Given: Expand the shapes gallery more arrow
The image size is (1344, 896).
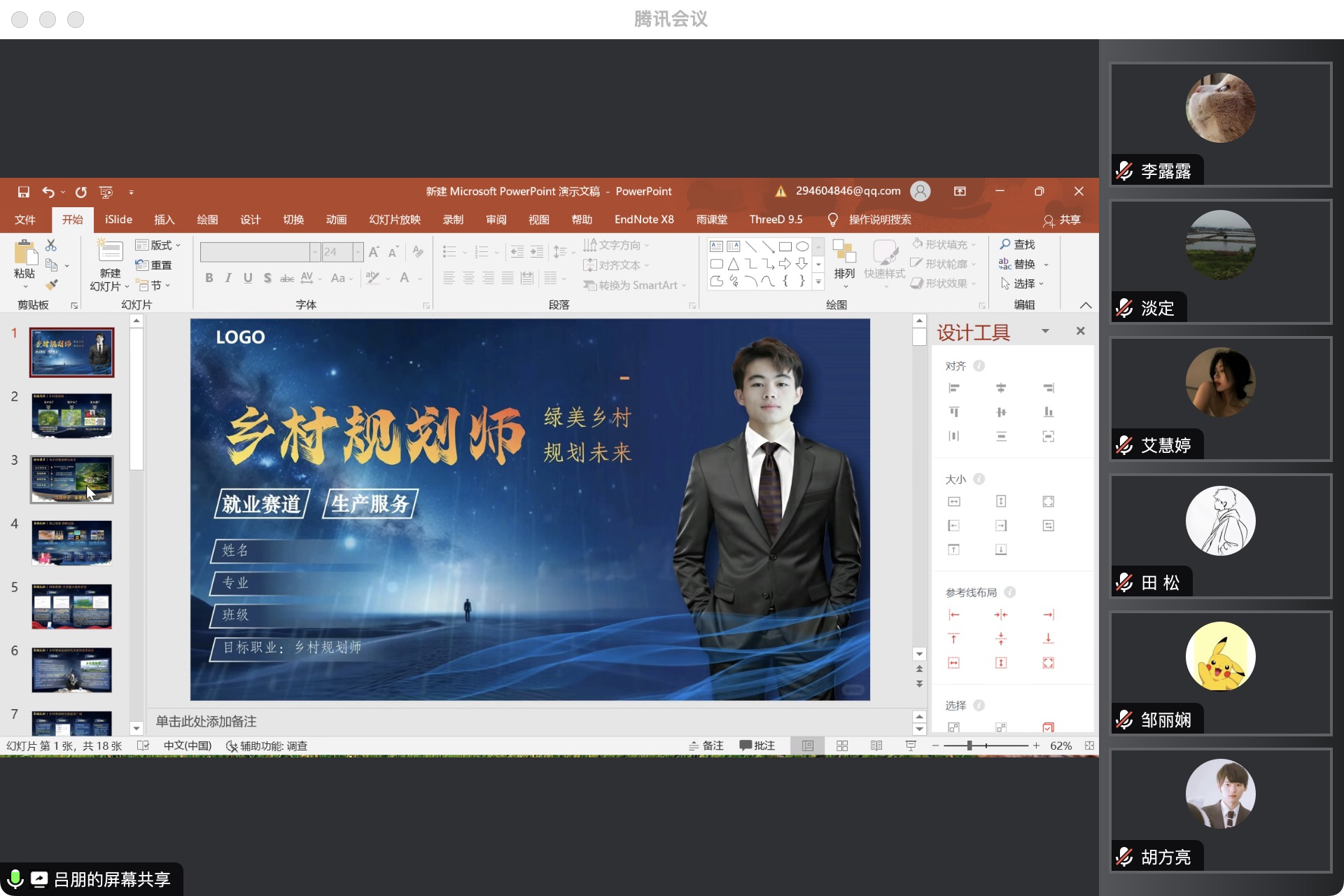Looking at the screenshot, I should coord(818,281).
